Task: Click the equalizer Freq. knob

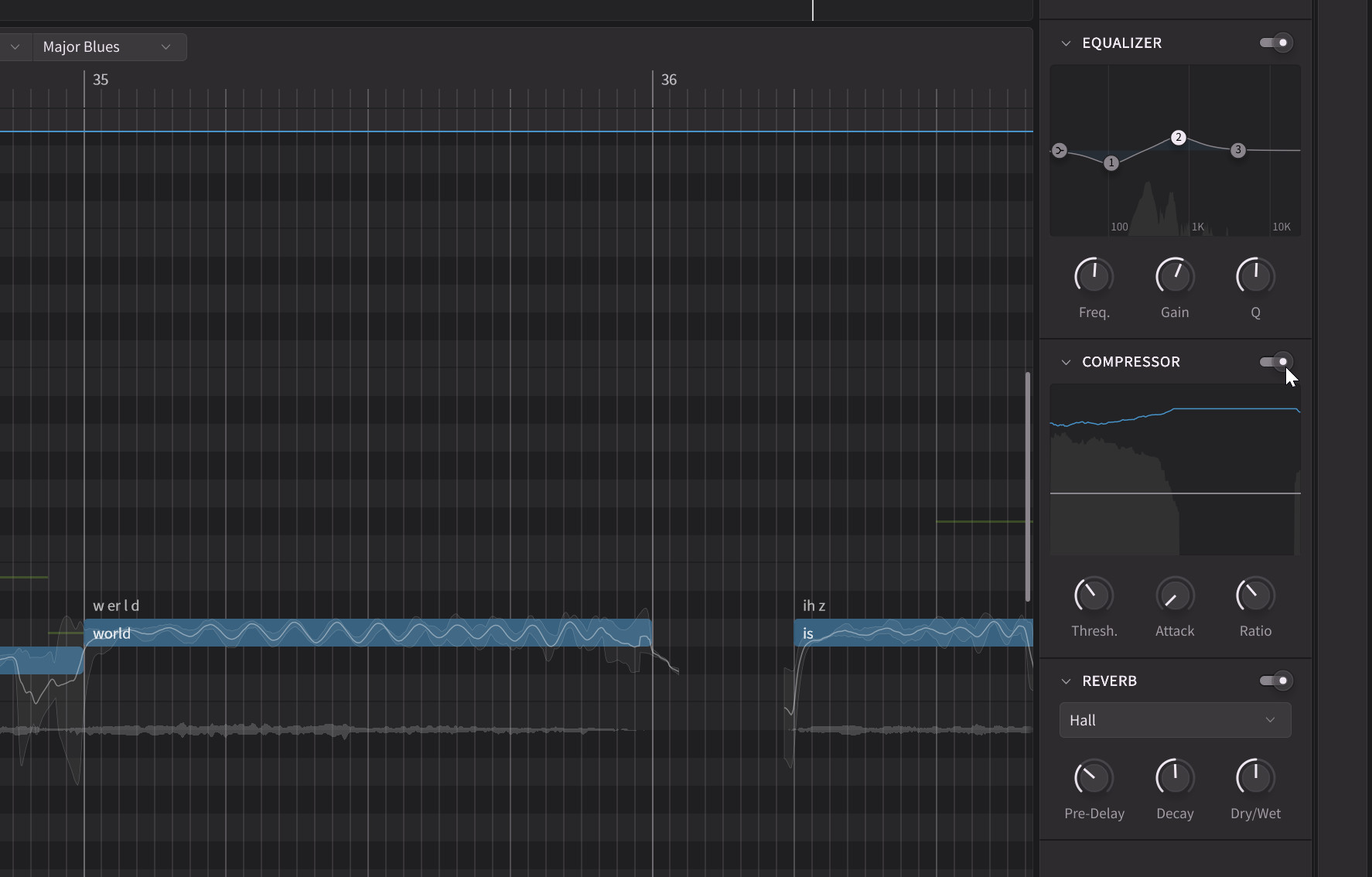Action: (x=1094, y=276)
